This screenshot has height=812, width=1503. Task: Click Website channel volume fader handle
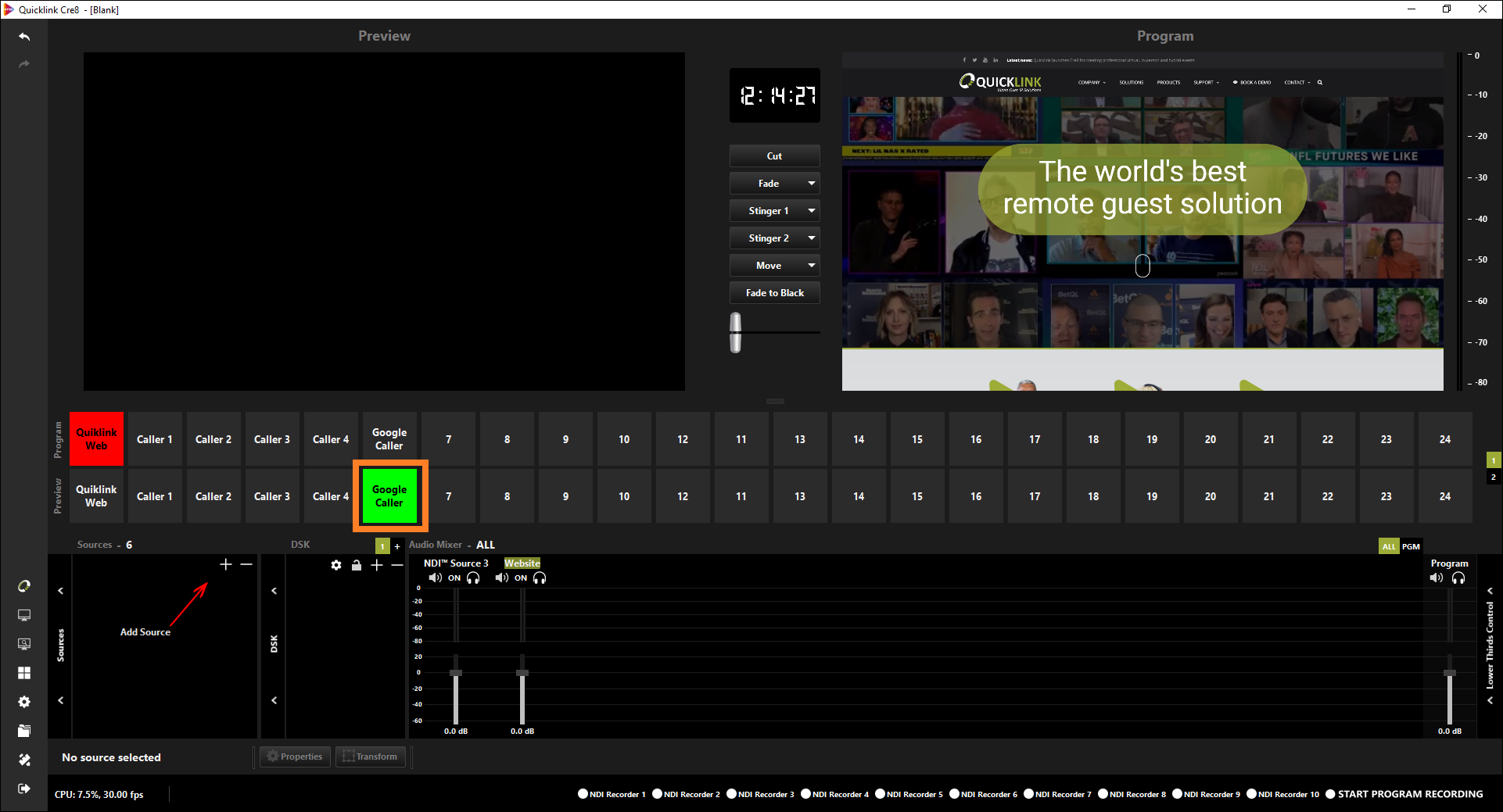(522, 673)
